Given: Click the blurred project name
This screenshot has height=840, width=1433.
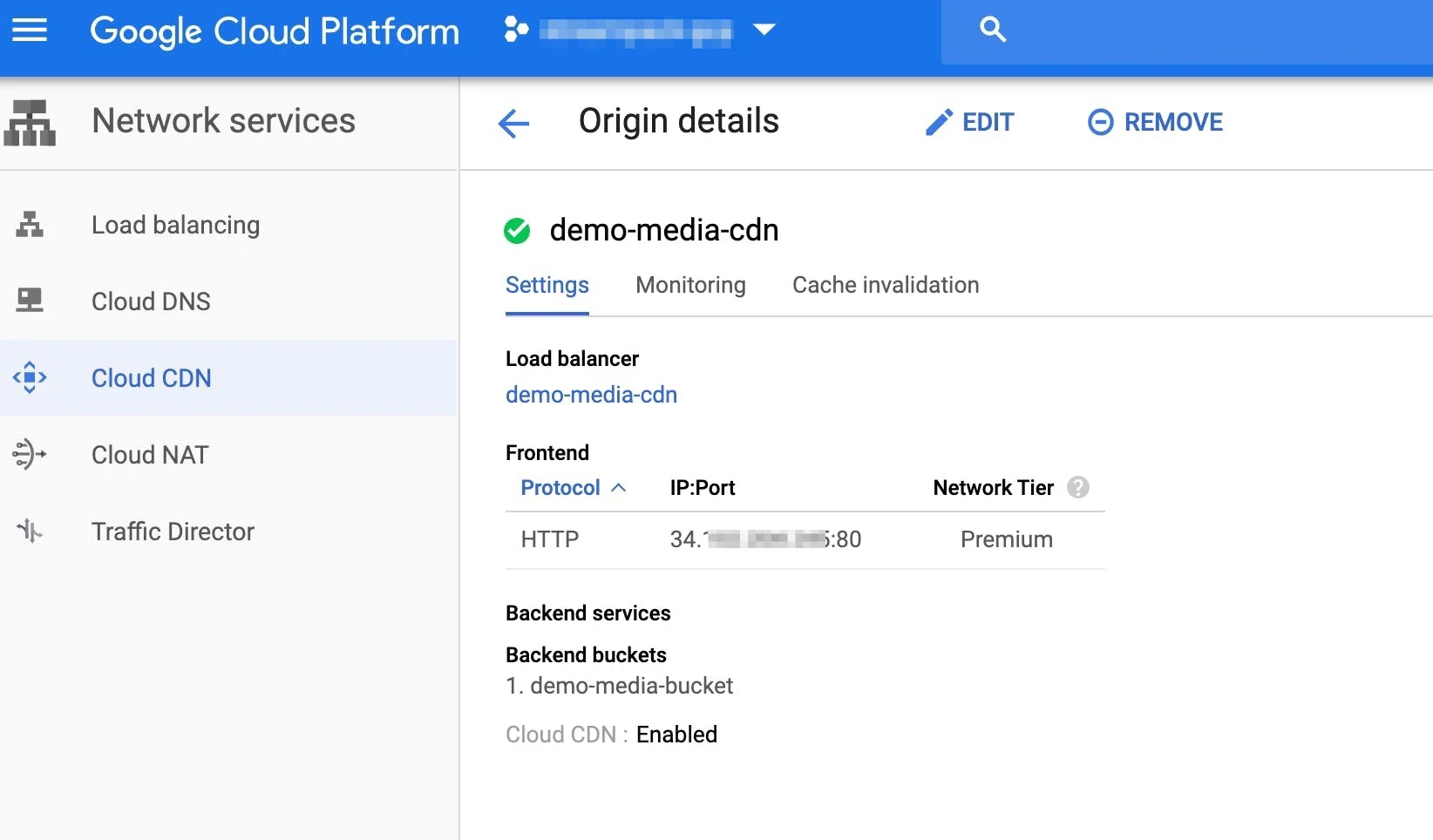Looking at the screenshot, I should point(635,33).
